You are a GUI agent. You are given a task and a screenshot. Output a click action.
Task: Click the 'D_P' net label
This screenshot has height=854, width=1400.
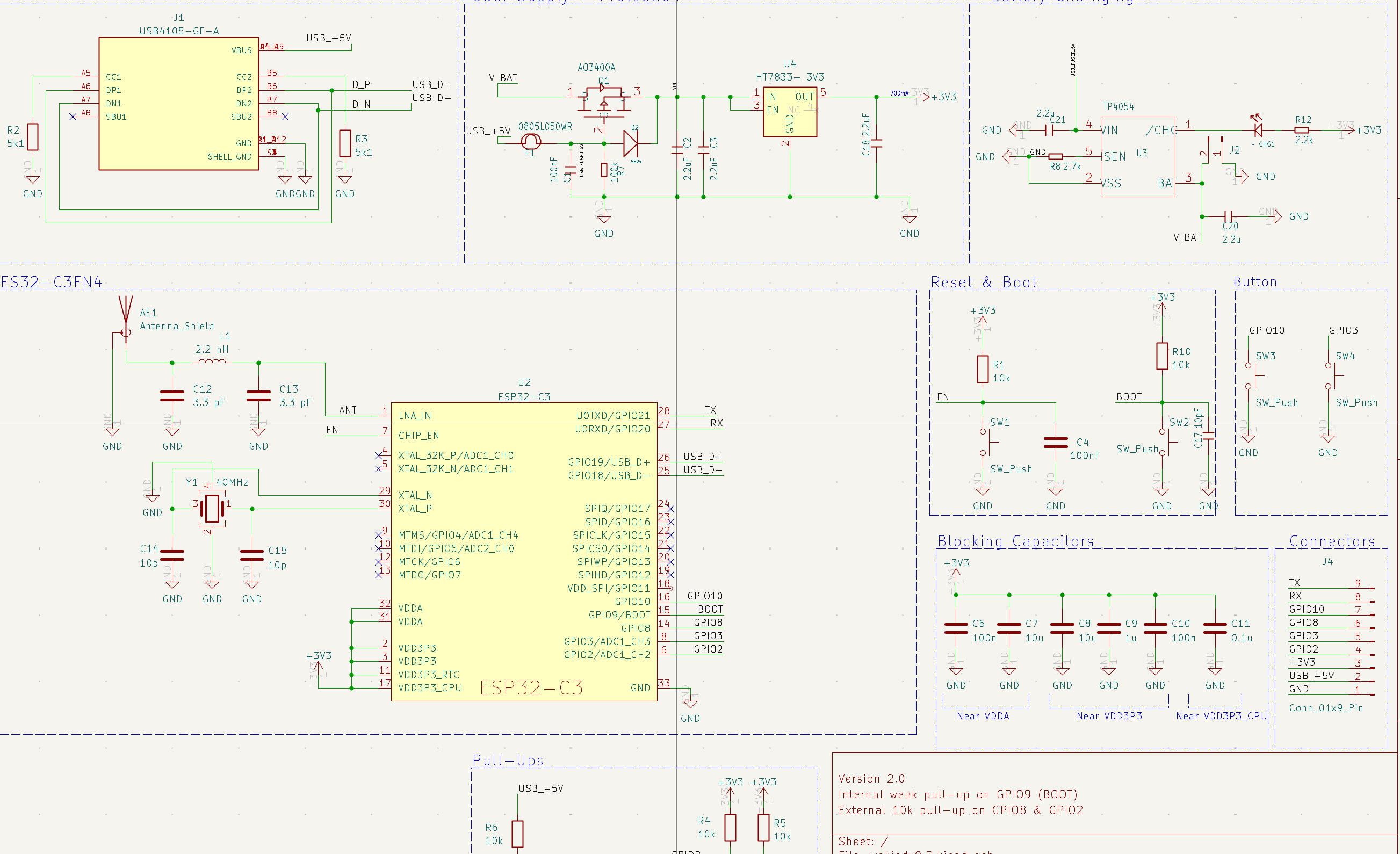pos(362,85)
